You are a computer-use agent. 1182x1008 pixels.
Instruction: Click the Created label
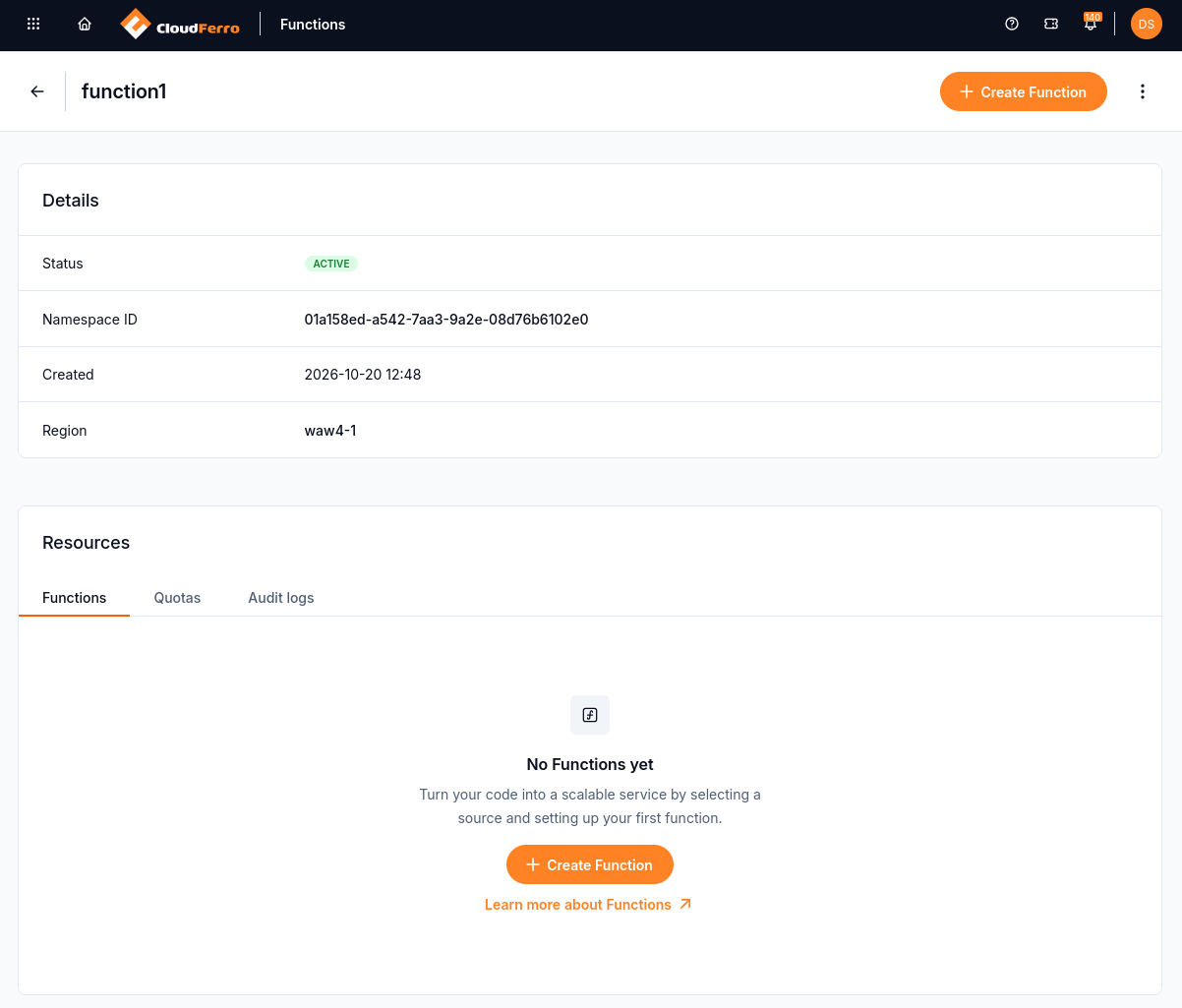[68, 375]
